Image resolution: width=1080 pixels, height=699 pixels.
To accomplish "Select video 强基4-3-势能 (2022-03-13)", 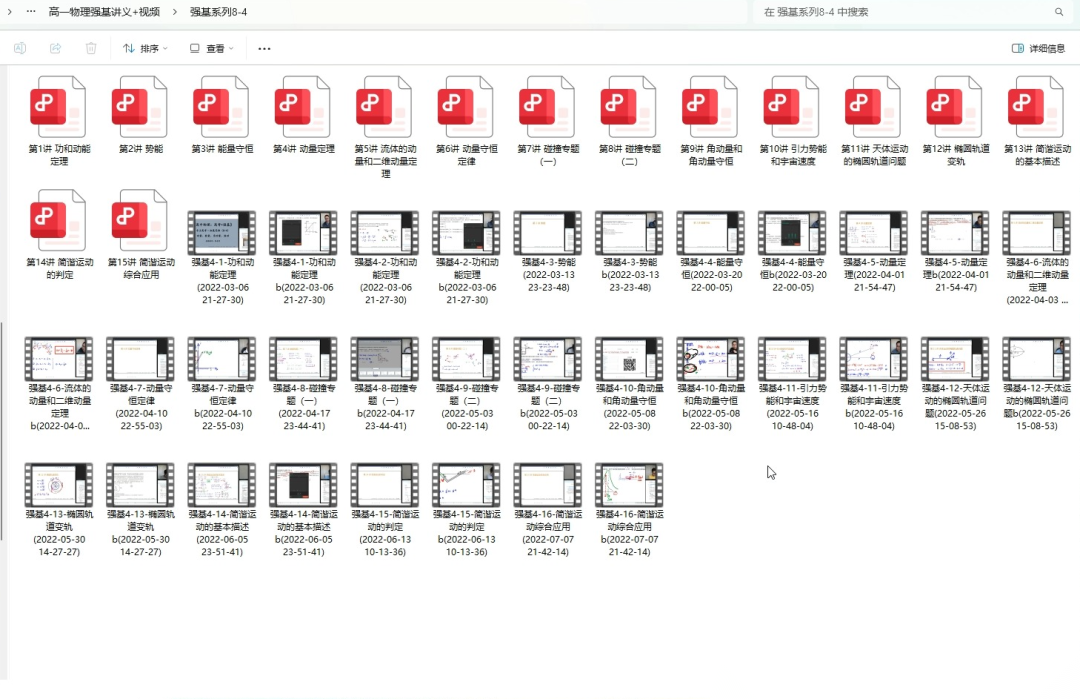I will point(547,234).
